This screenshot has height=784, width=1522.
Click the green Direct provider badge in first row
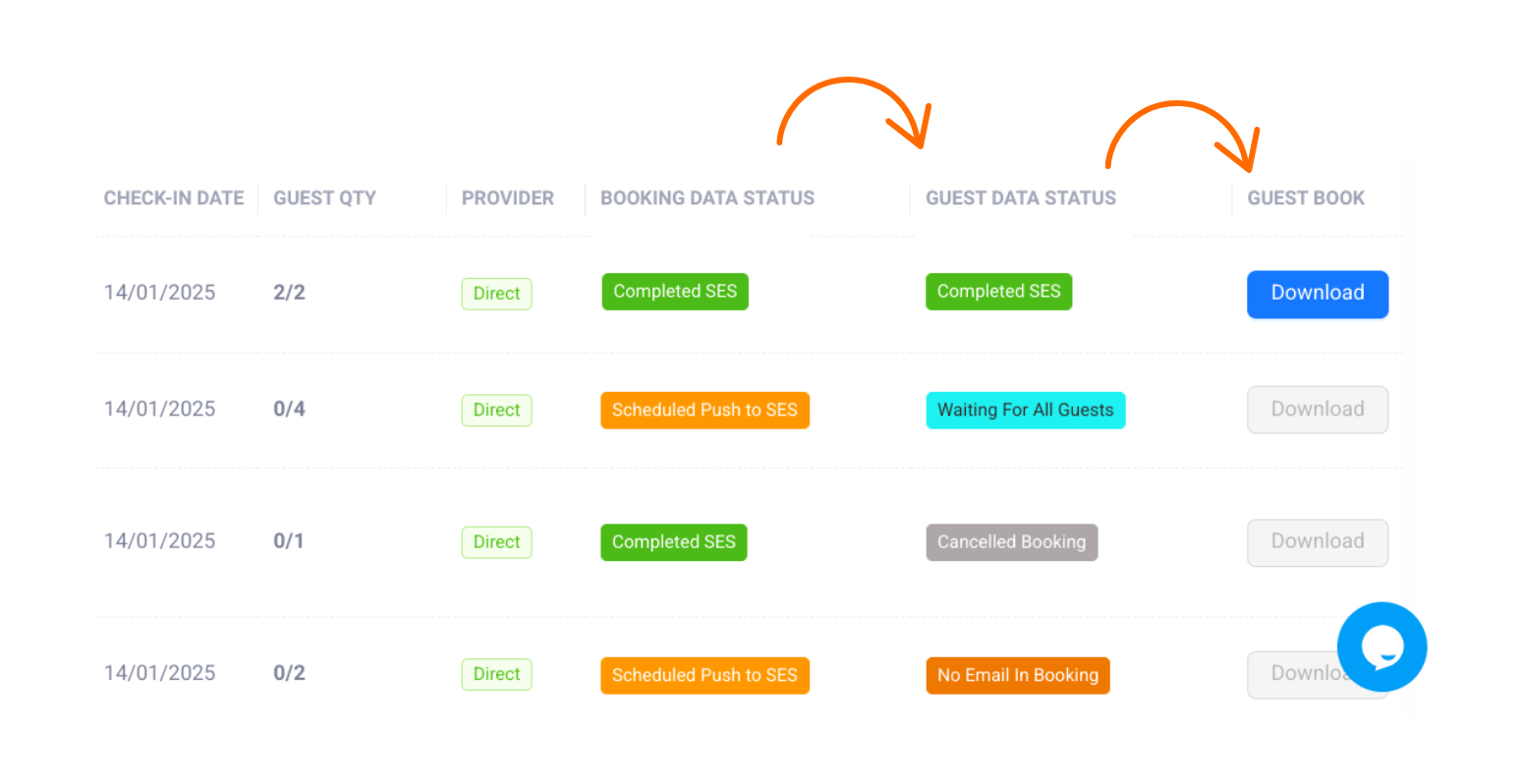tap(496, 293)
